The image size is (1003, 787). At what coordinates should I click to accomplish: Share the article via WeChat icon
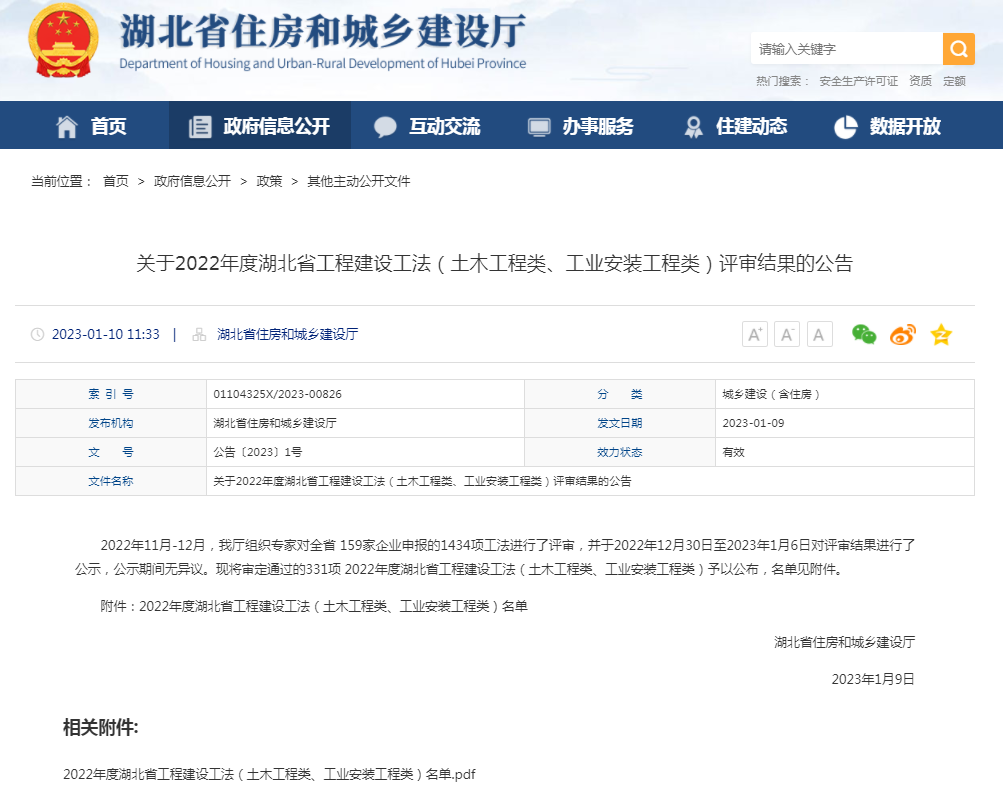[x=864, y=335]
